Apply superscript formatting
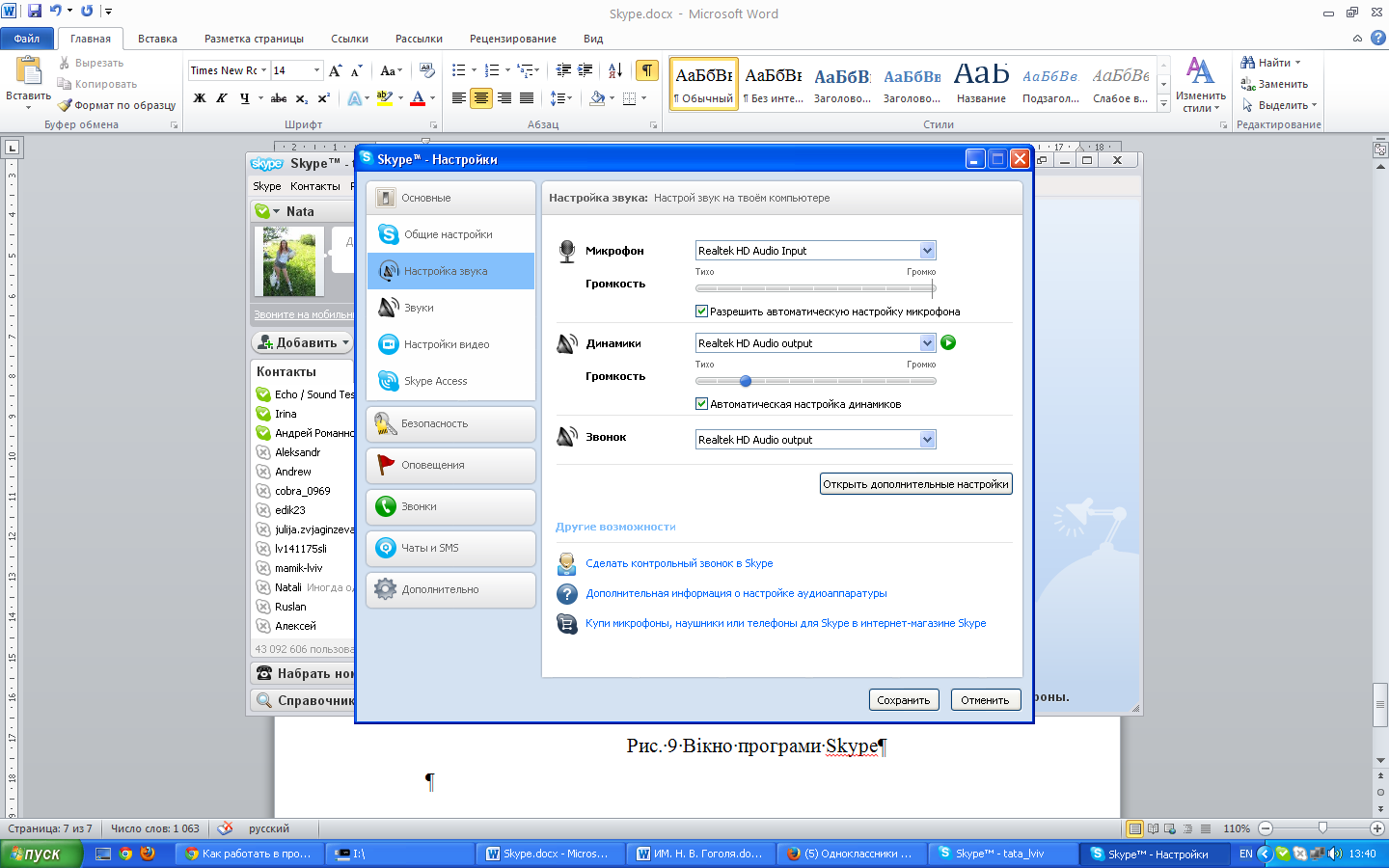 tap(324, 98)
